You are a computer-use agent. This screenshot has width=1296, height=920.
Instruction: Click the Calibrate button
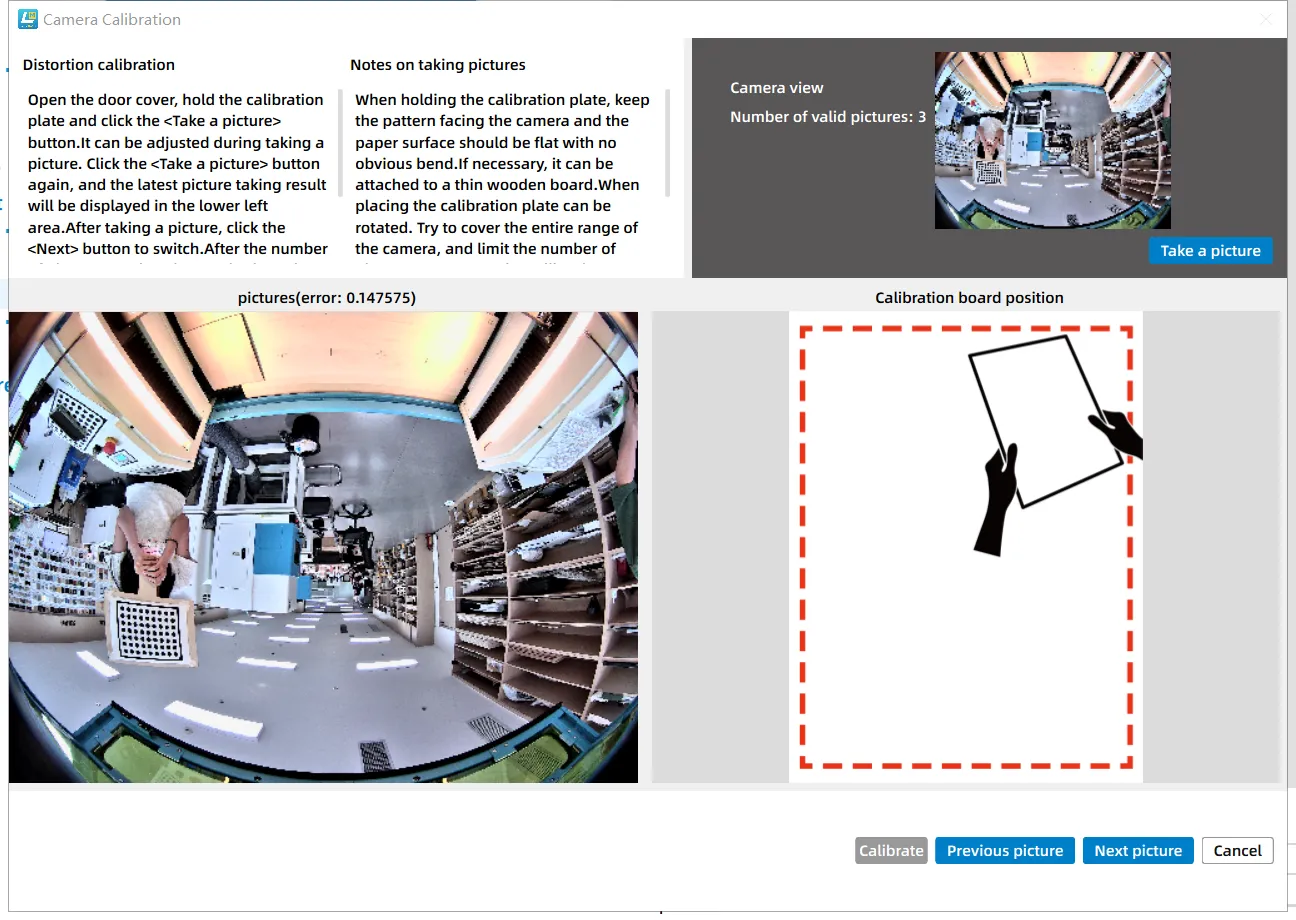pos(891,851)
